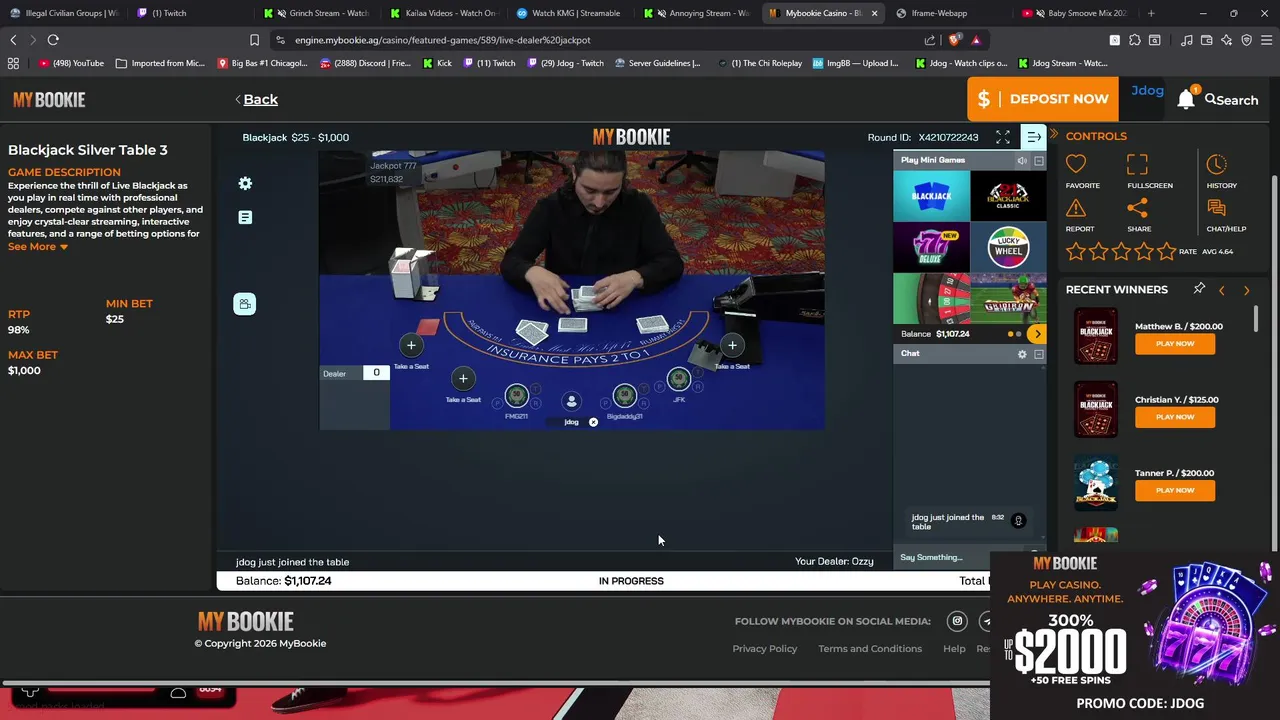Collapse the side panel toggle button

(1034, 137)
